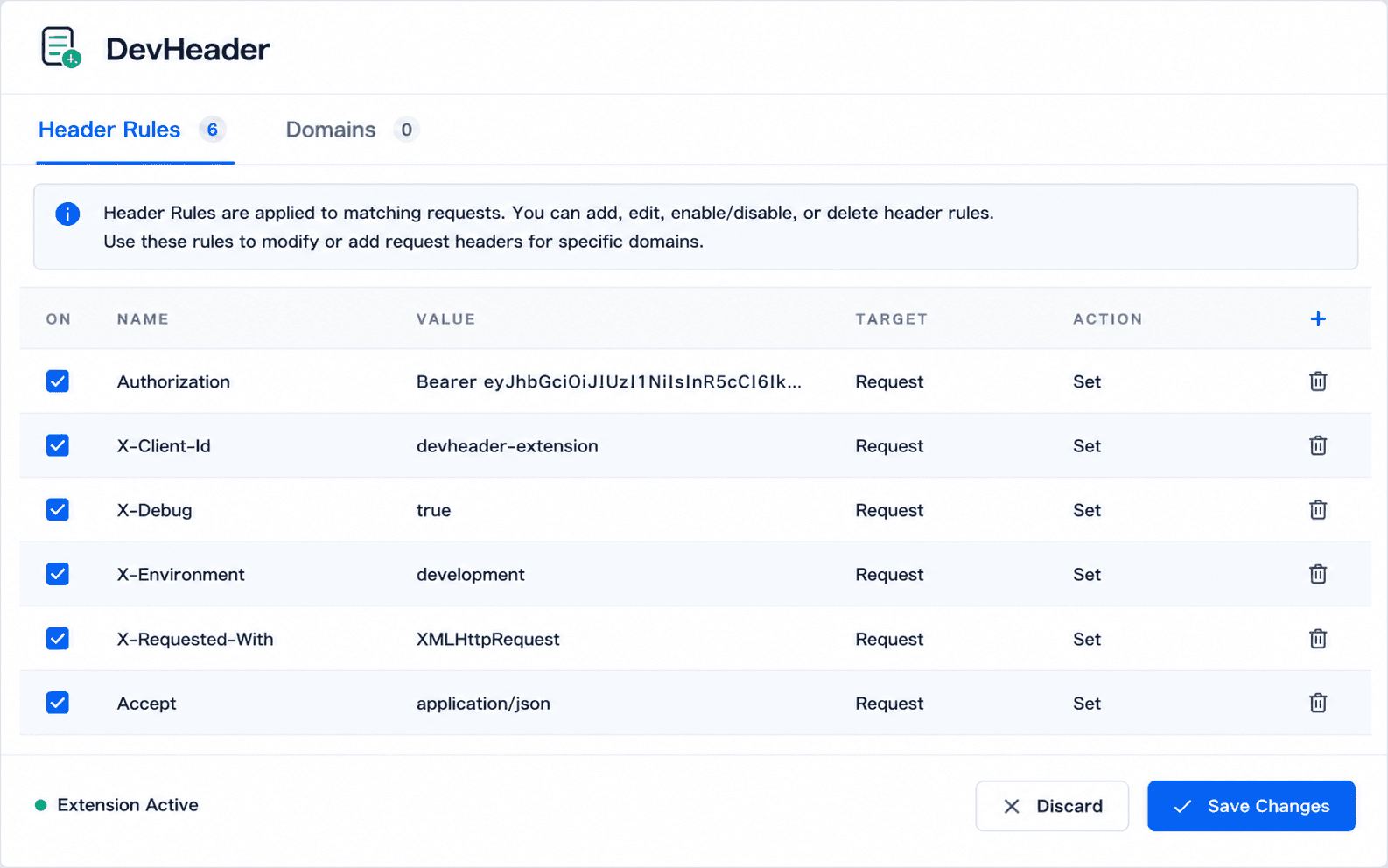The height and width of the screenshot is (868, 1388).
Task: Add a new header rule with plus icon
Action: click(x=1318, y=319)
